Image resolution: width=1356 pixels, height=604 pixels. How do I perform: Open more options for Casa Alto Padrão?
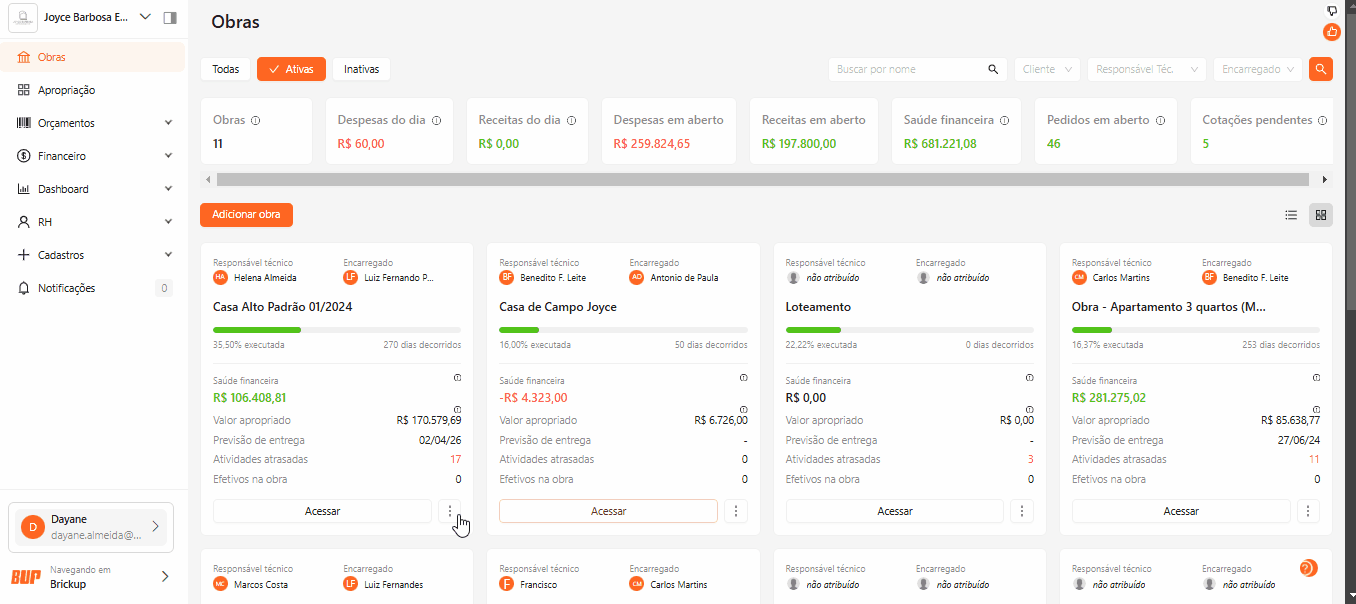(450, 511)
